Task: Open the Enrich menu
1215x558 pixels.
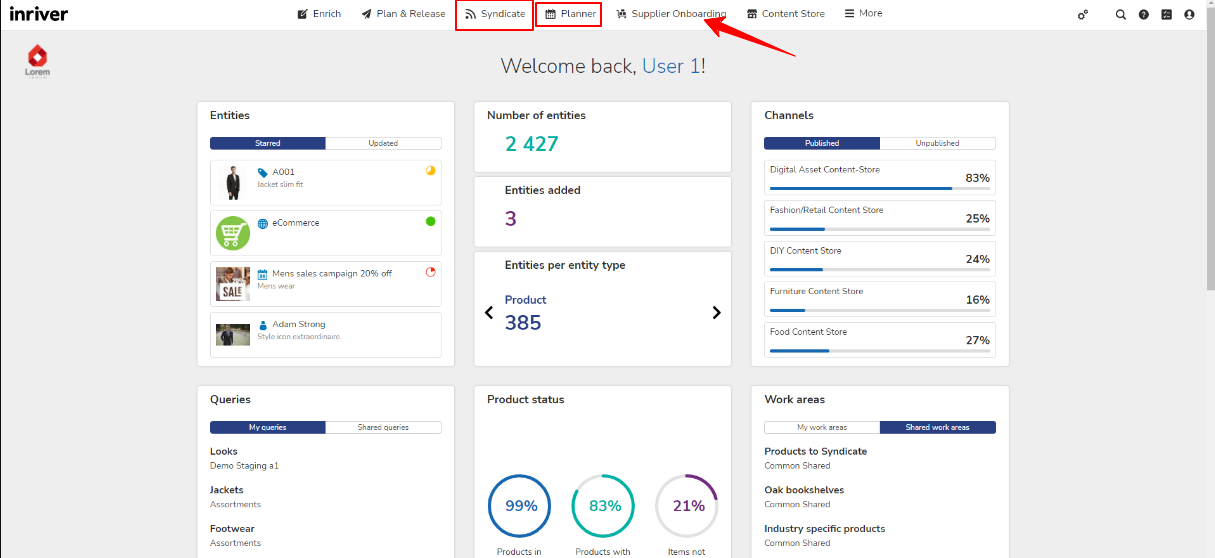Action: tap(319, 14)
